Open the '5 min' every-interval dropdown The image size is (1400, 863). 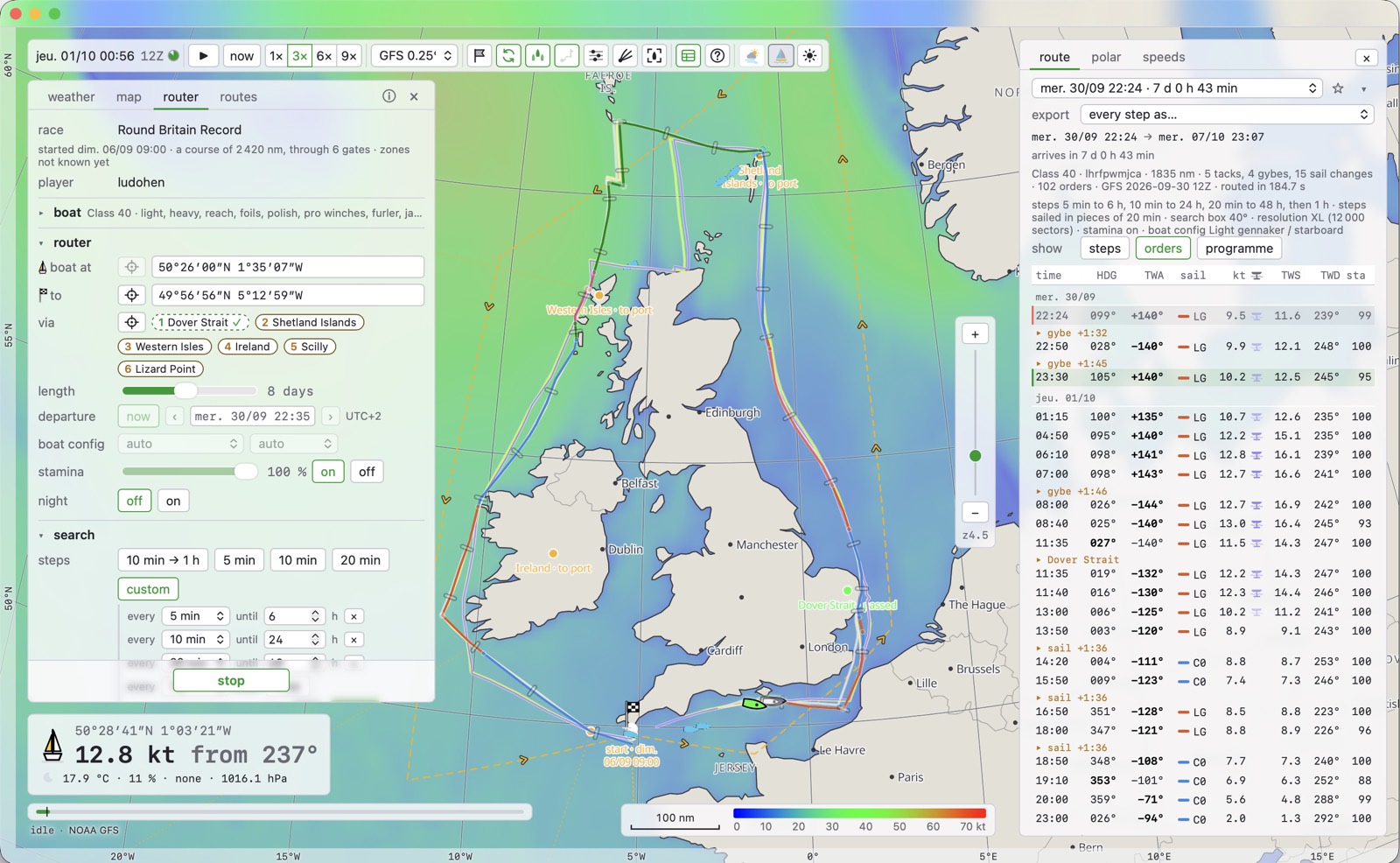point(197,616)
